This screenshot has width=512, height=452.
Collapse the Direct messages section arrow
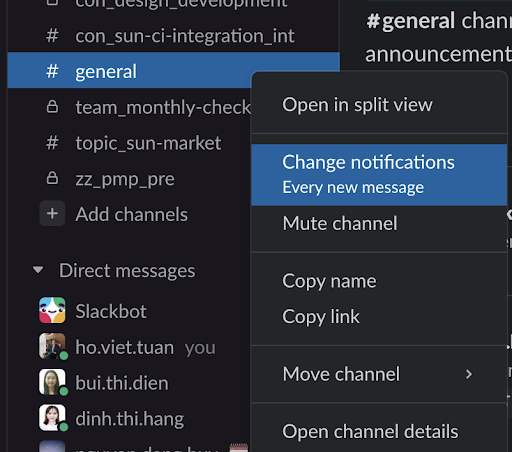coord(38,269)
